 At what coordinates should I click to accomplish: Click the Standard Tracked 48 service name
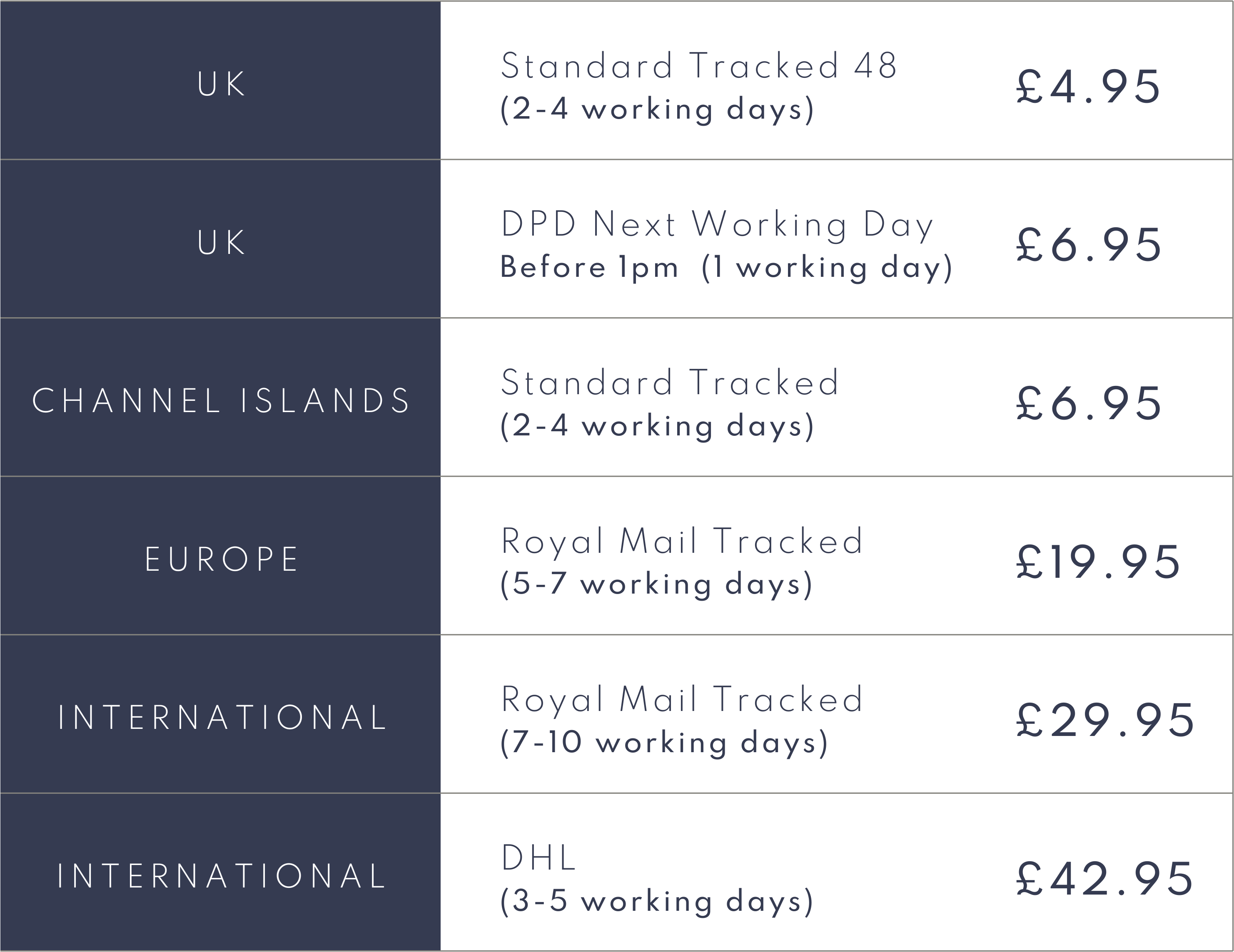(698, 65)
